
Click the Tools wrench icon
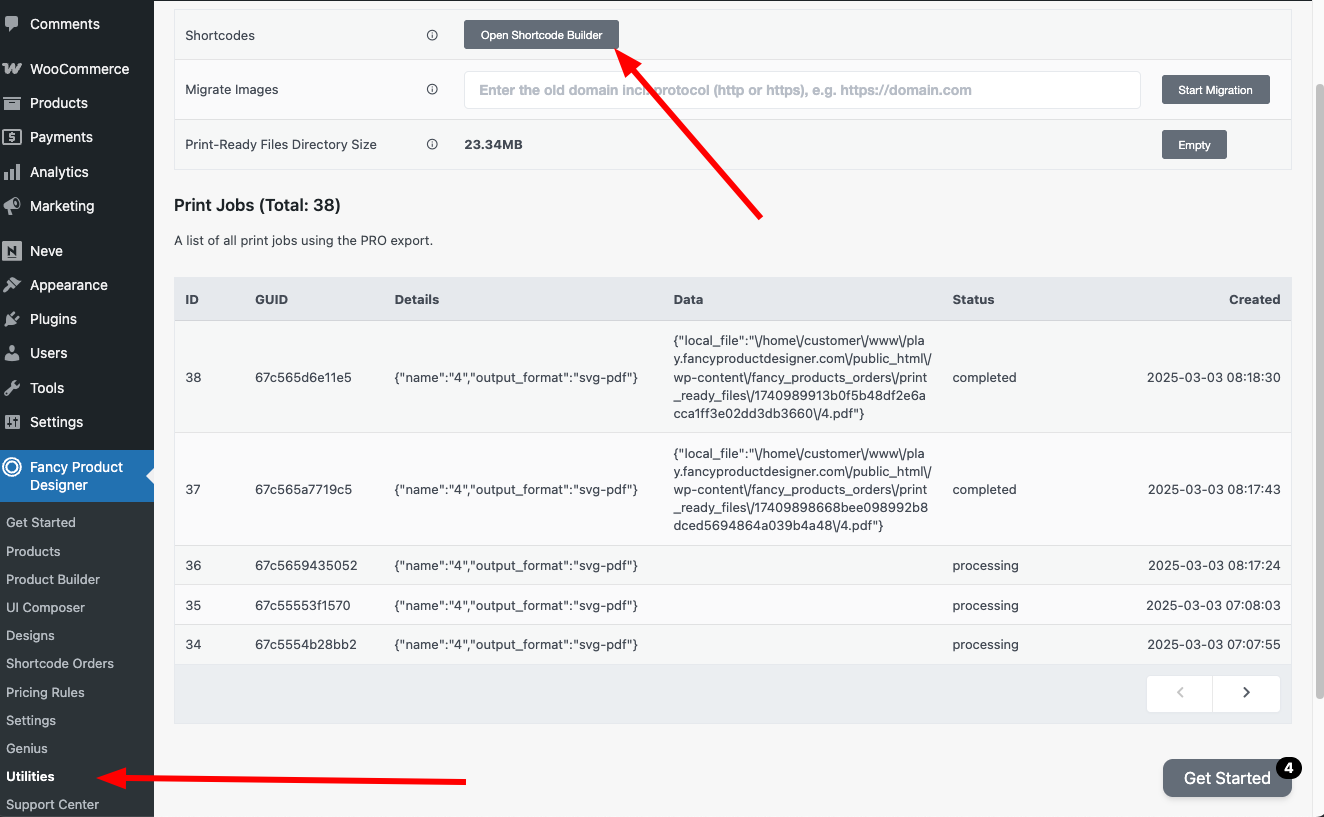tap(12, 388)
